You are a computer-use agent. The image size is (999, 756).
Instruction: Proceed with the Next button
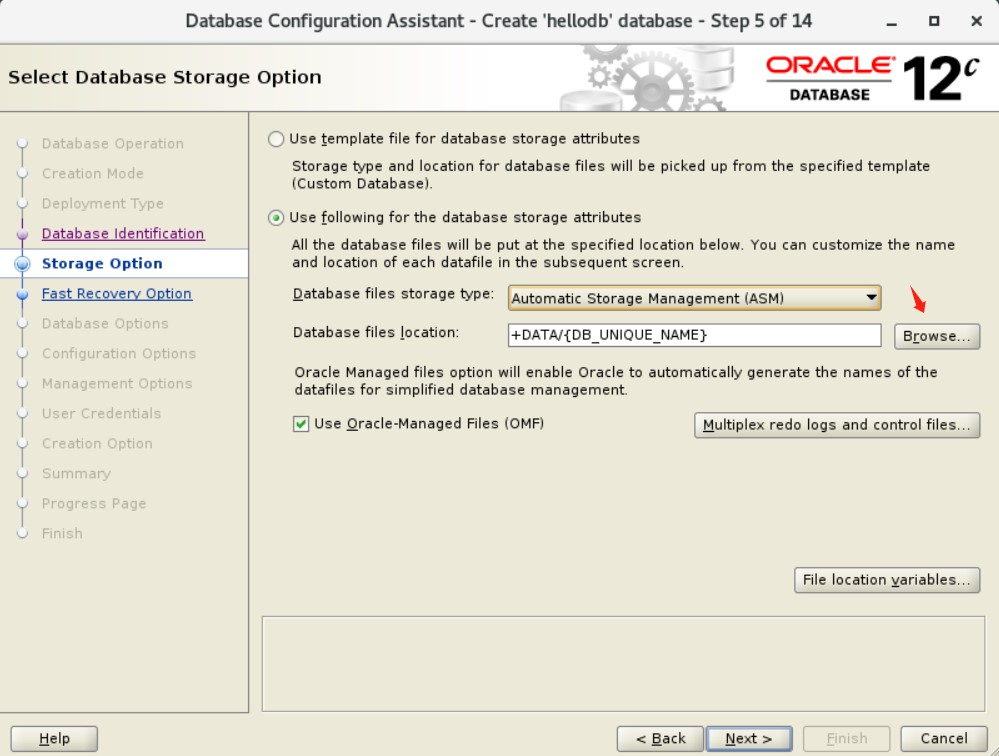click(x=749, y=739)
